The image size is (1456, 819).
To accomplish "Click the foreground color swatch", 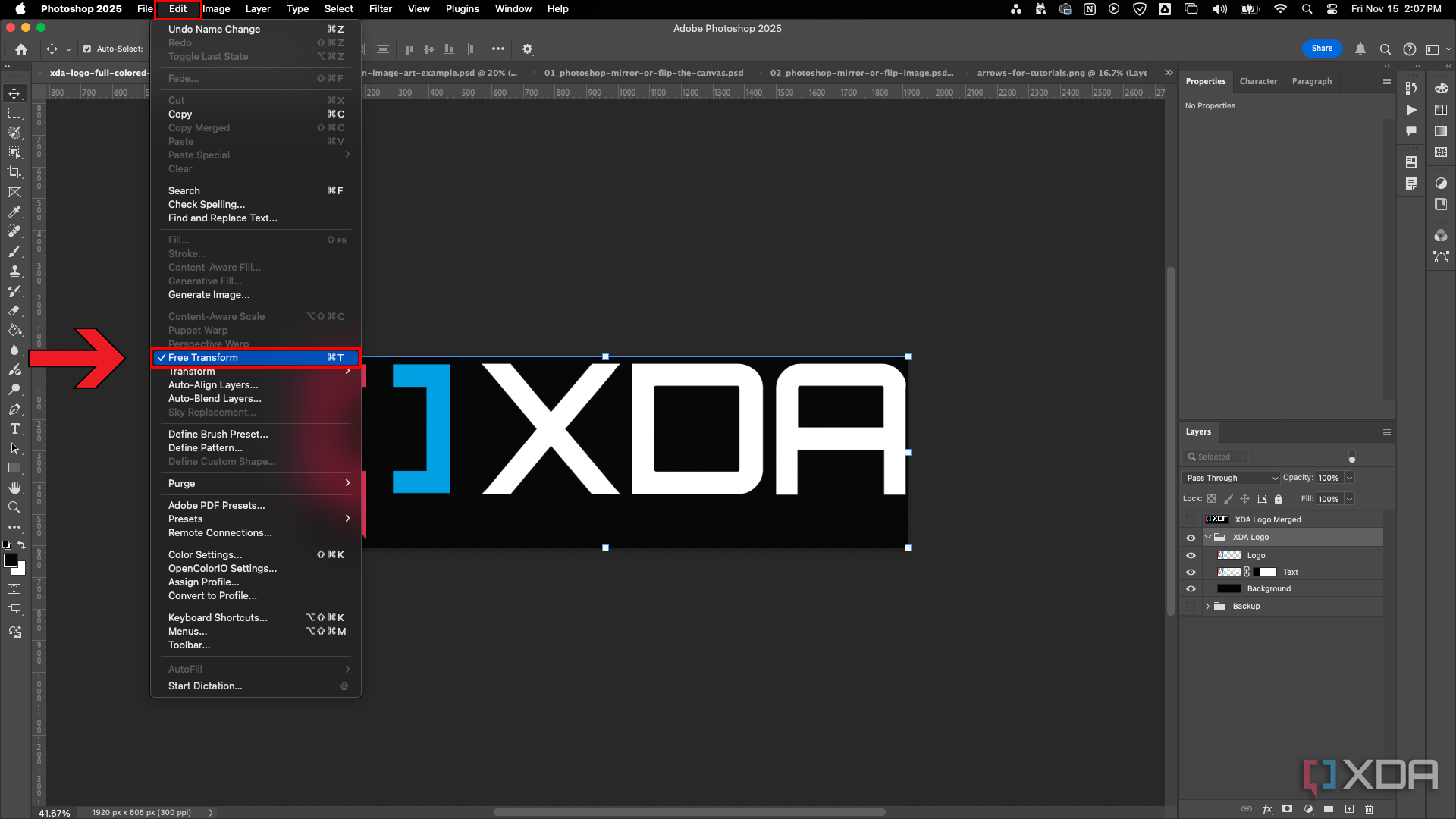I will tap(10, 560).
